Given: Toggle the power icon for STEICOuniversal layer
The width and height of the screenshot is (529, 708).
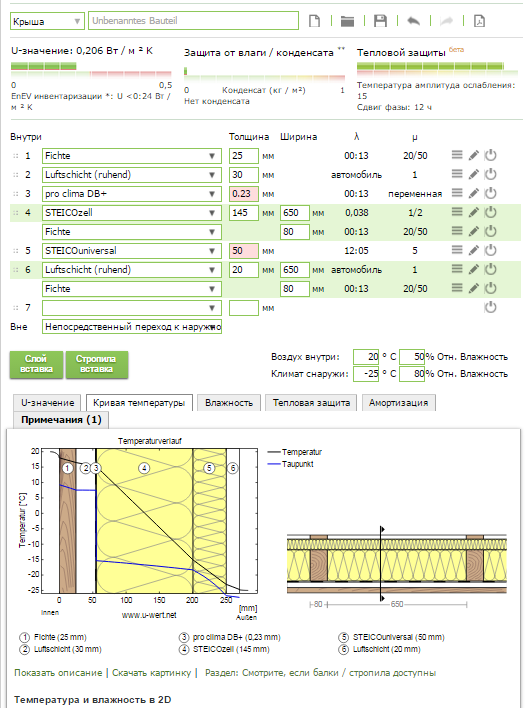Looking at the screenshot, I should 490,250.
